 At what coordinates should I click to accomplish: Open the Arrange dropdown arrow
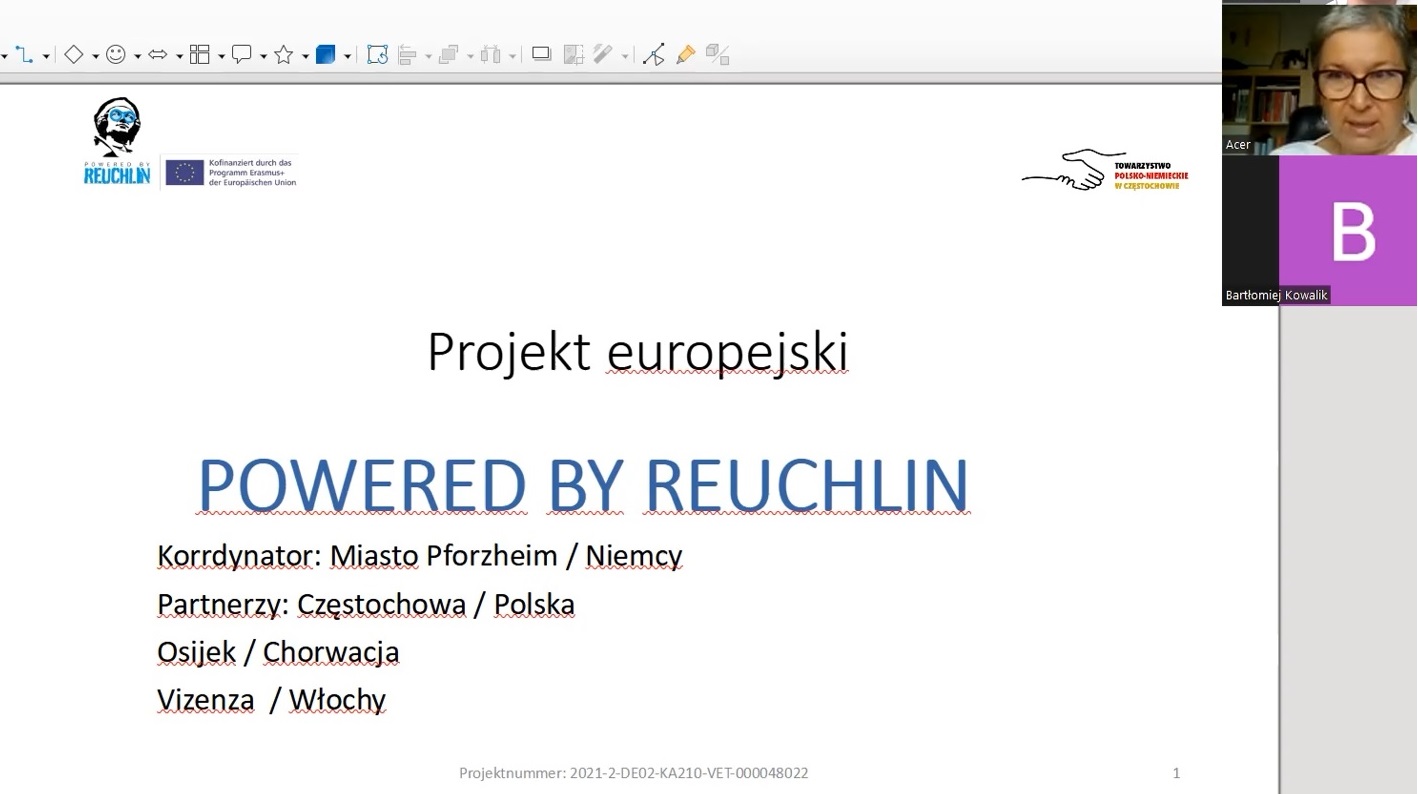coord(470,57)
